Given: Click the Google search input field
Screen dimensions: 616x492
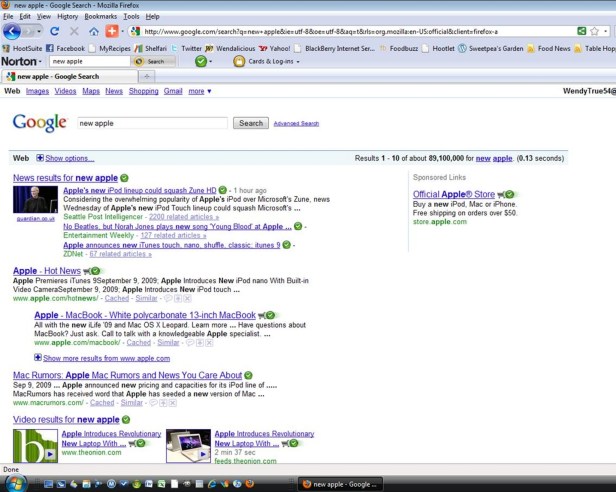Looking at the screenshot, I should pyautogui.click(x=153, y=123).
